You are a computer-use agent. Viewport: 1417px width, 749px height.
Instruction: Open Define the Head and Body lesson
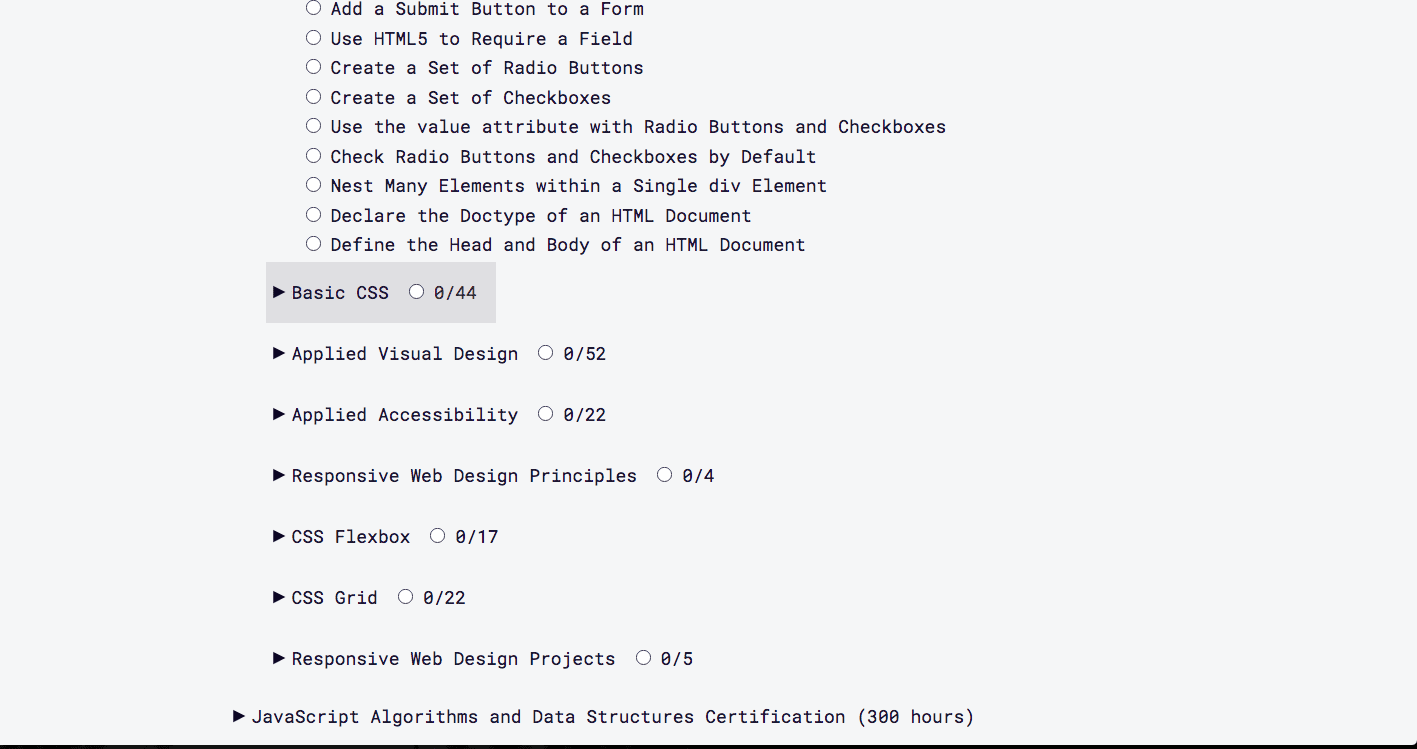click(568, 245)
